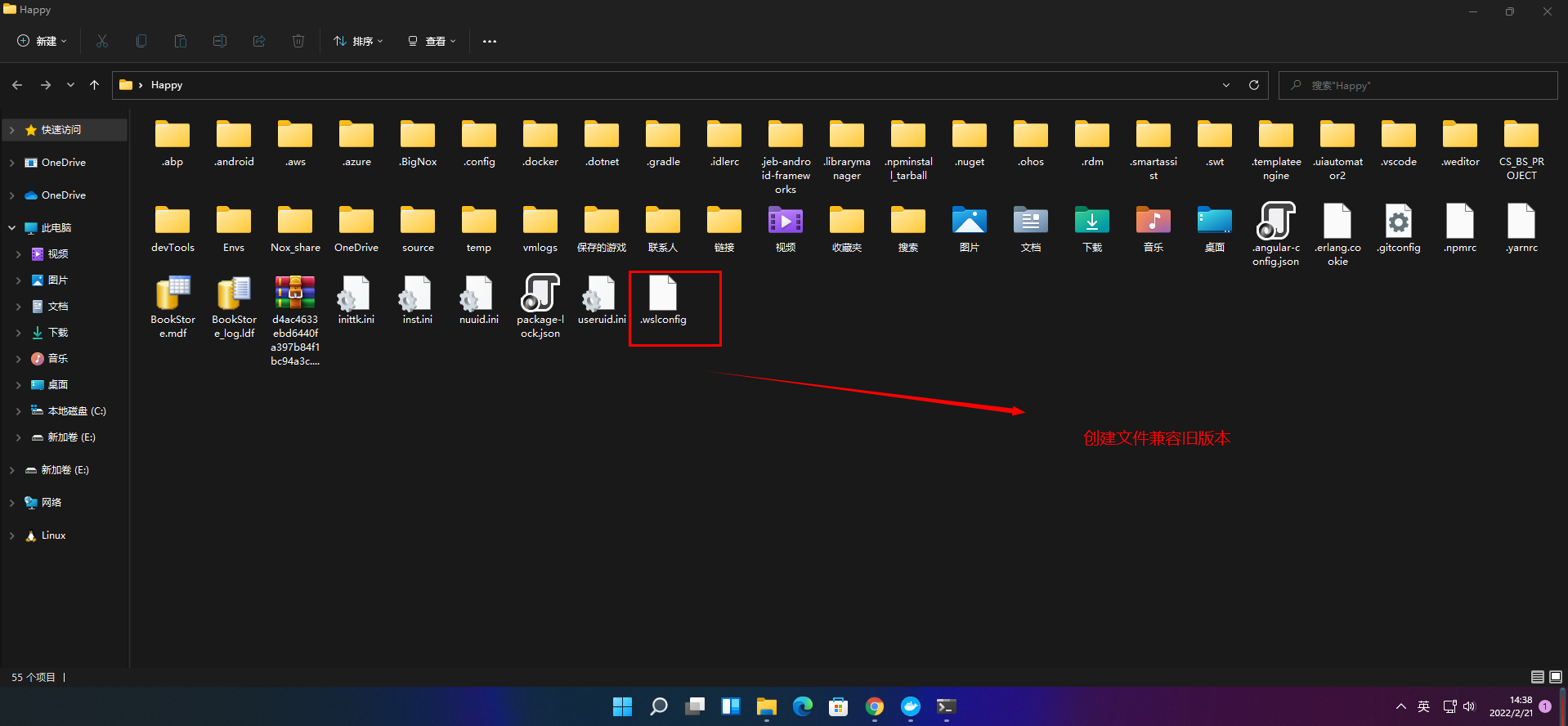Go back with the left arrow
The image size is (1568, 726).
(17, 85)
